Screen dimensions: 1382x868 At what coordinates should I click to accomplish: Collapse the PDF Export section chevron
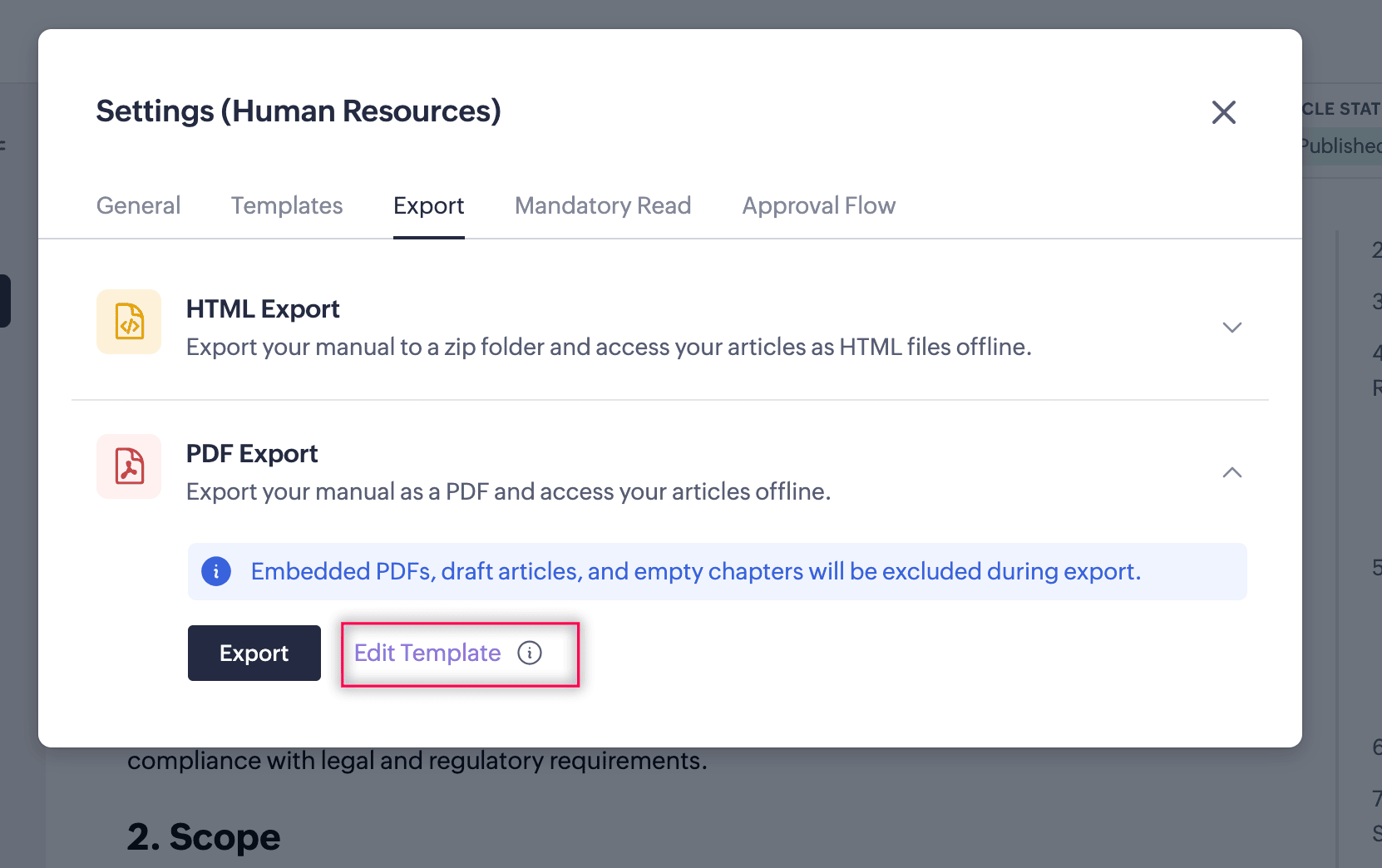pyautogui.click(x=1231, y=472)
